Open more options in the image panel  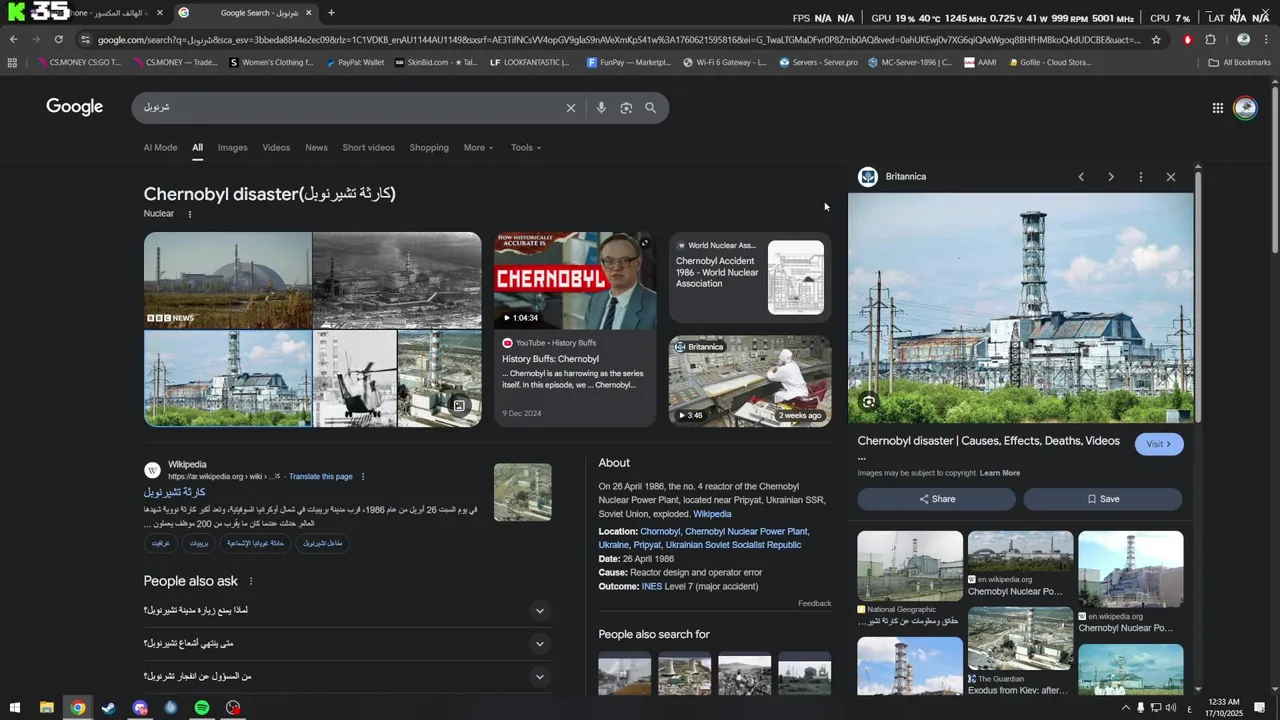coord(1141,177)
